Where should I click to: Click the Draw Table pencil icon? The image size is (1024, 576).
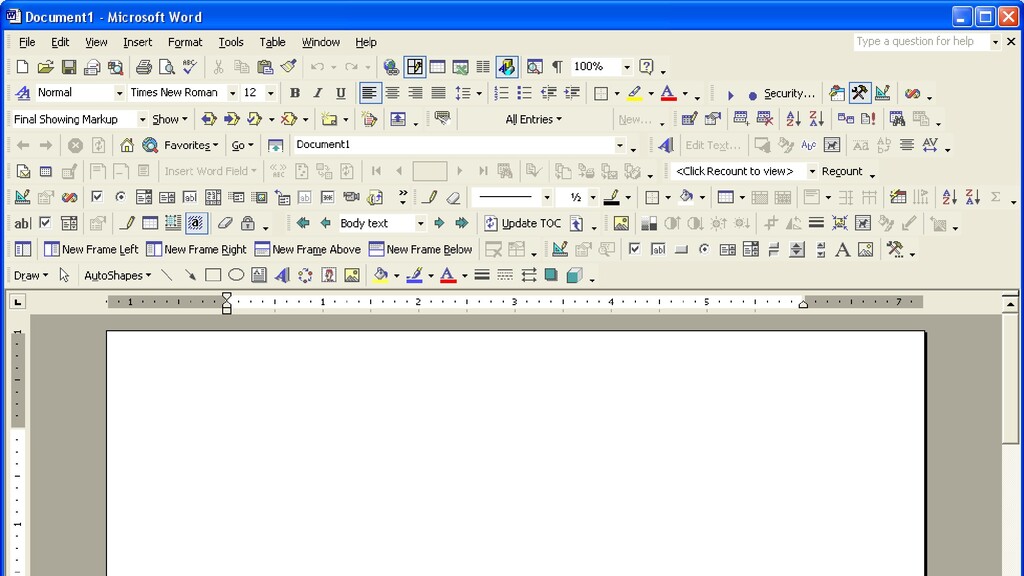(429, 197)
